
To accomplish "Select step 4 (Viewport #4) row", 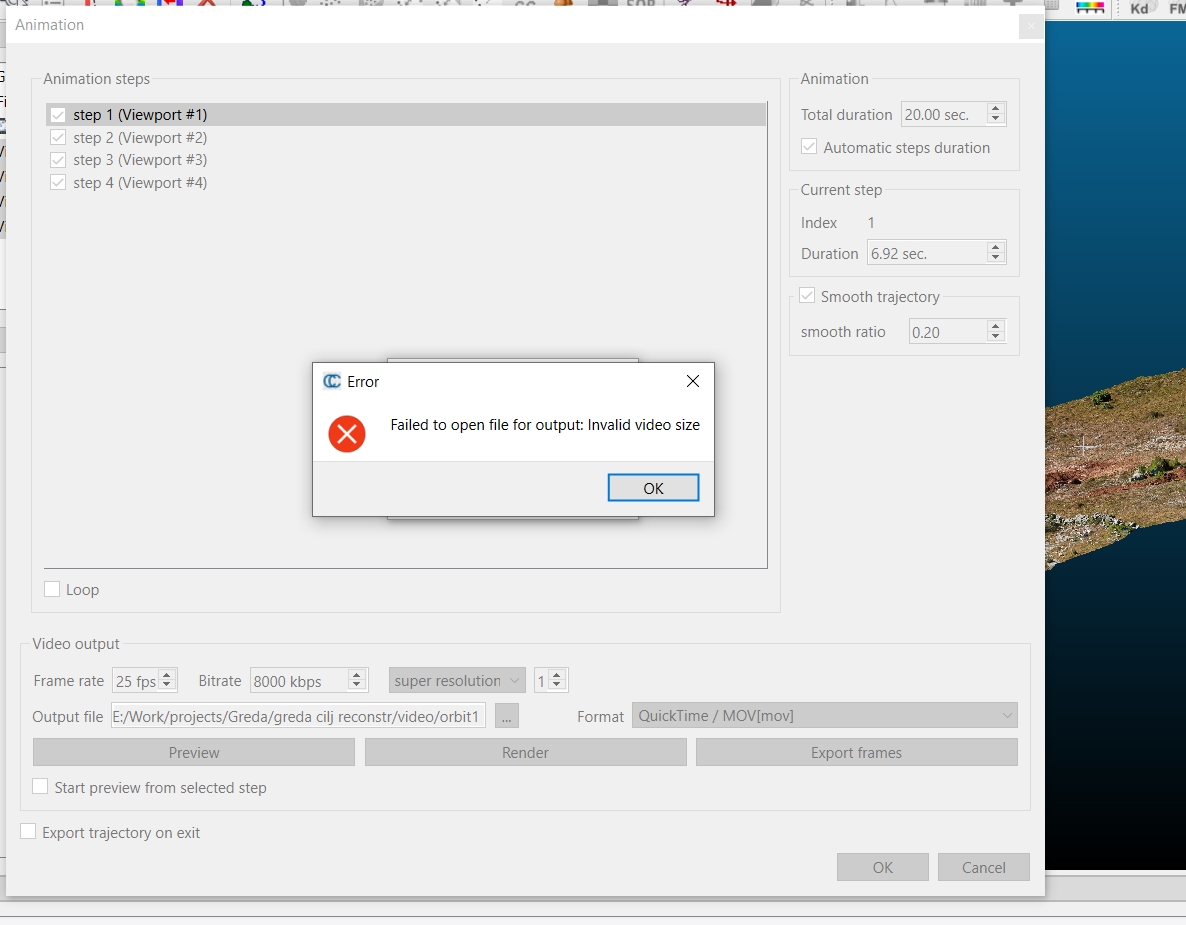I will pyautogui.click(x=405, y=182).
